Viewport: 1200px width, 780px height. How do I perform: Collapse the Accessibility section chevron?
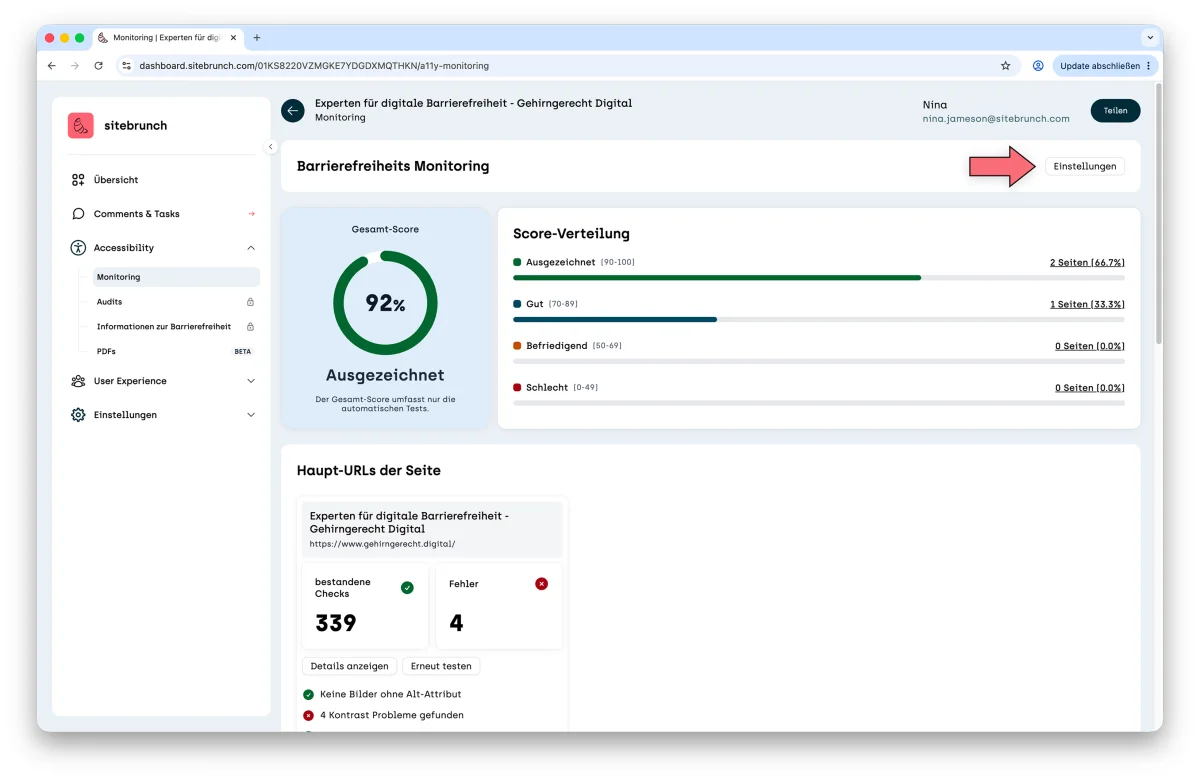(251, 248)
